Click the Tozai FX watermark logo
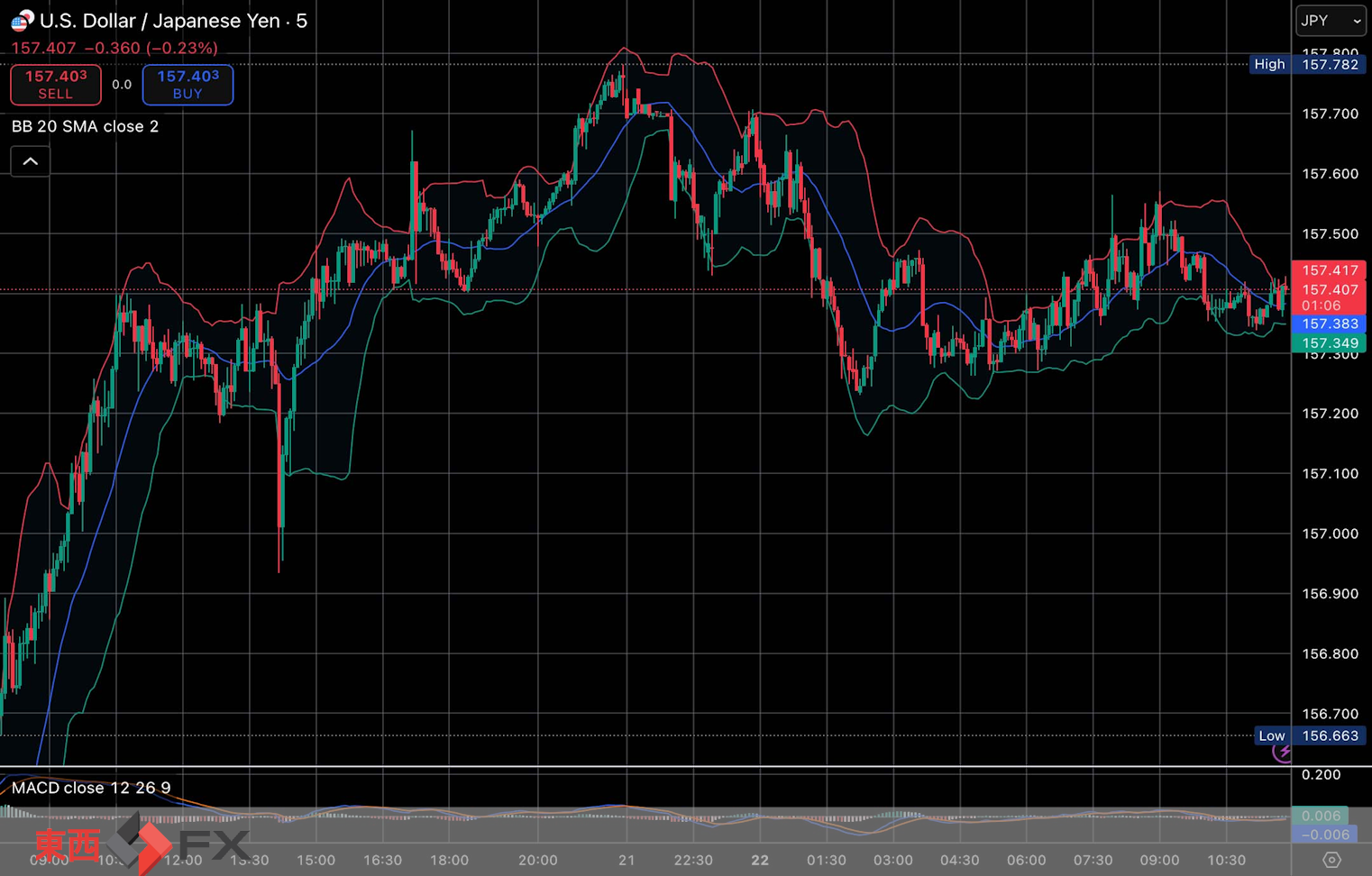Screen dimensions: 1372x876 coord(142,844)
